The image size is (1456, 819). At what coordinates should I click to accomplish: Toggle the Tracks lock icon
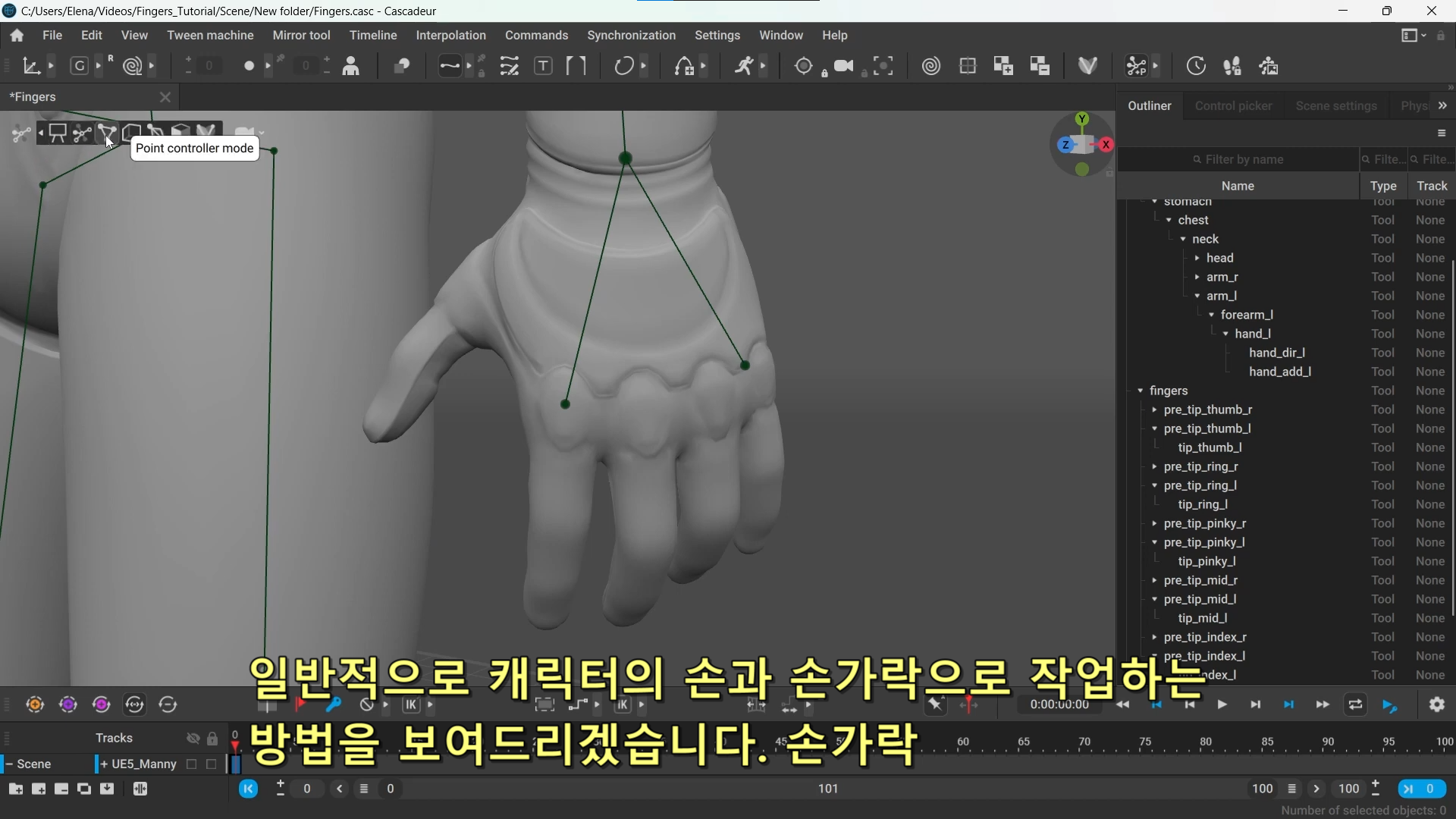click(x=212, y=739)
